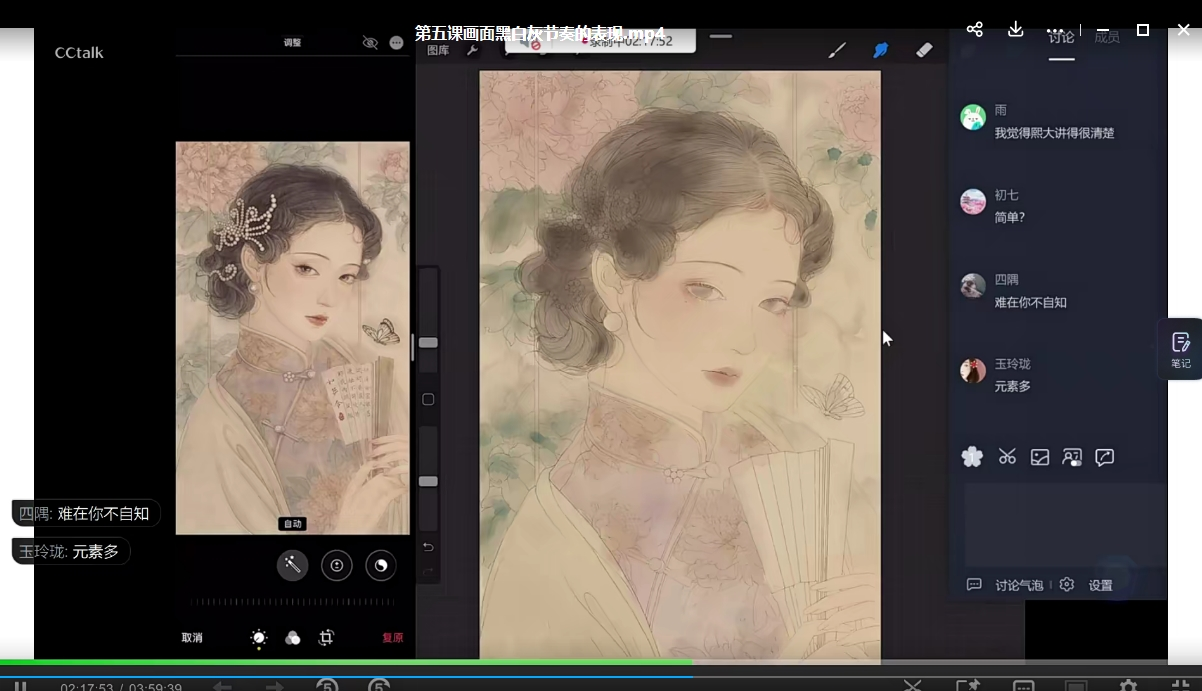Select the crop and rotate icon
Image resolution: width=1202 pixels, height=691 pixels.
coord(326,638)
